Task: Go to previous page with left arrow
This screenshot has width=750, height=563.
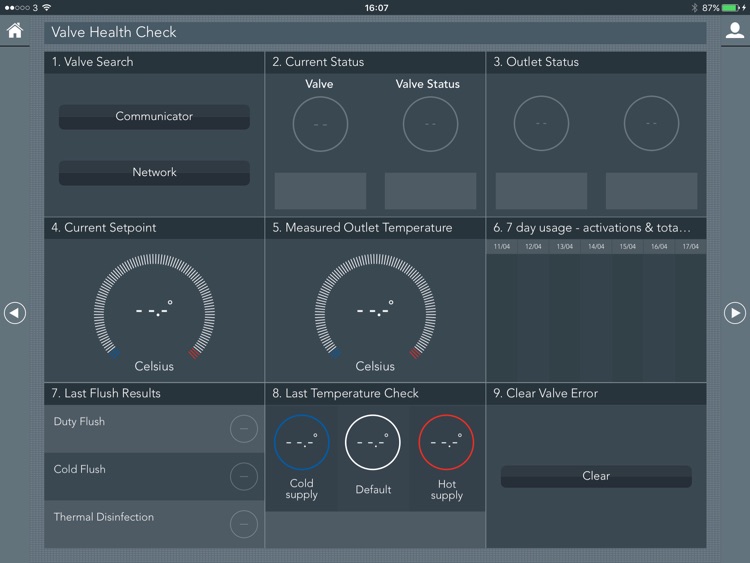Action: (15, 313)
